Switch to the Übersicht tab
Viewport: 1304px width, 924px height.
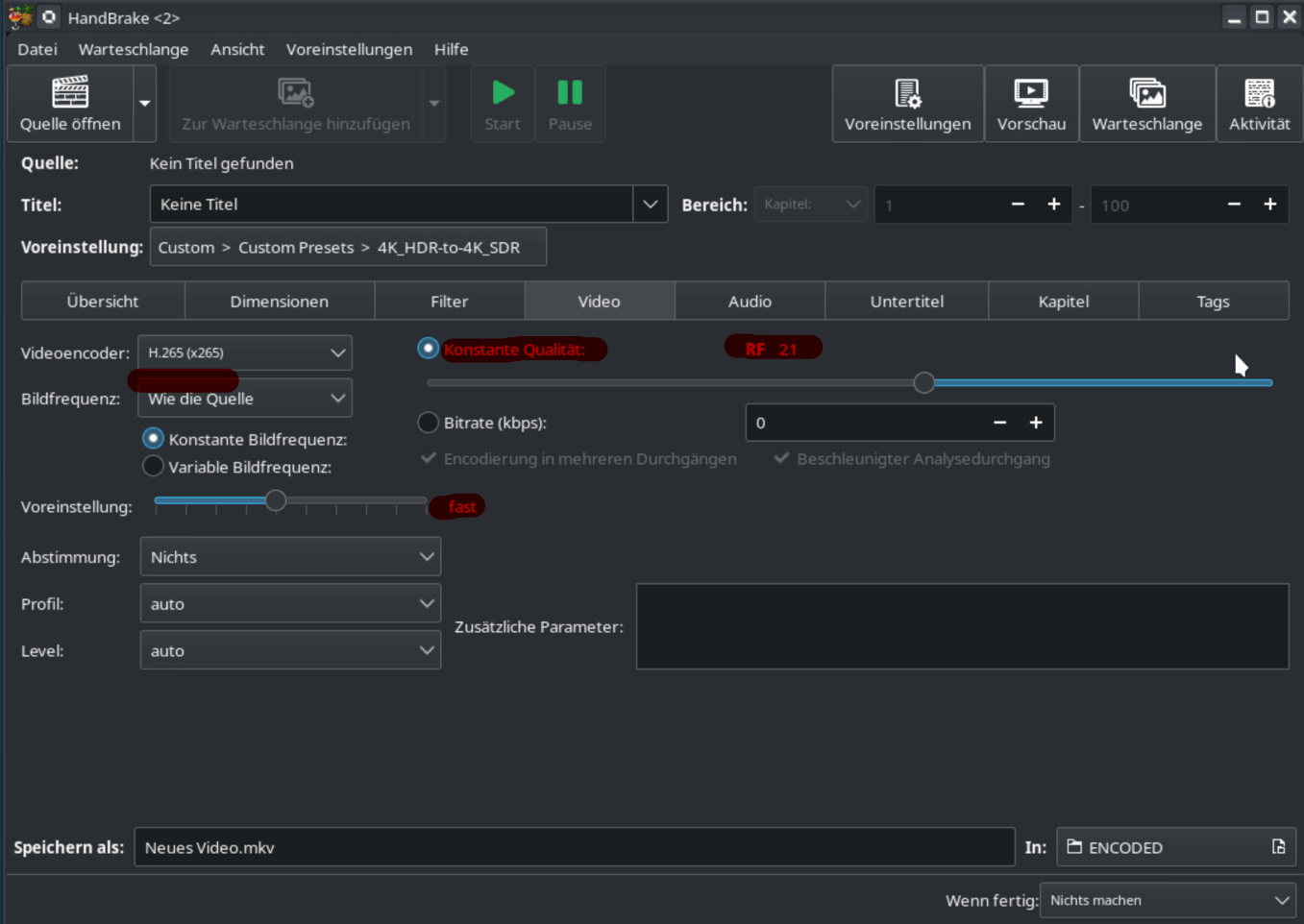pos(103,301)
